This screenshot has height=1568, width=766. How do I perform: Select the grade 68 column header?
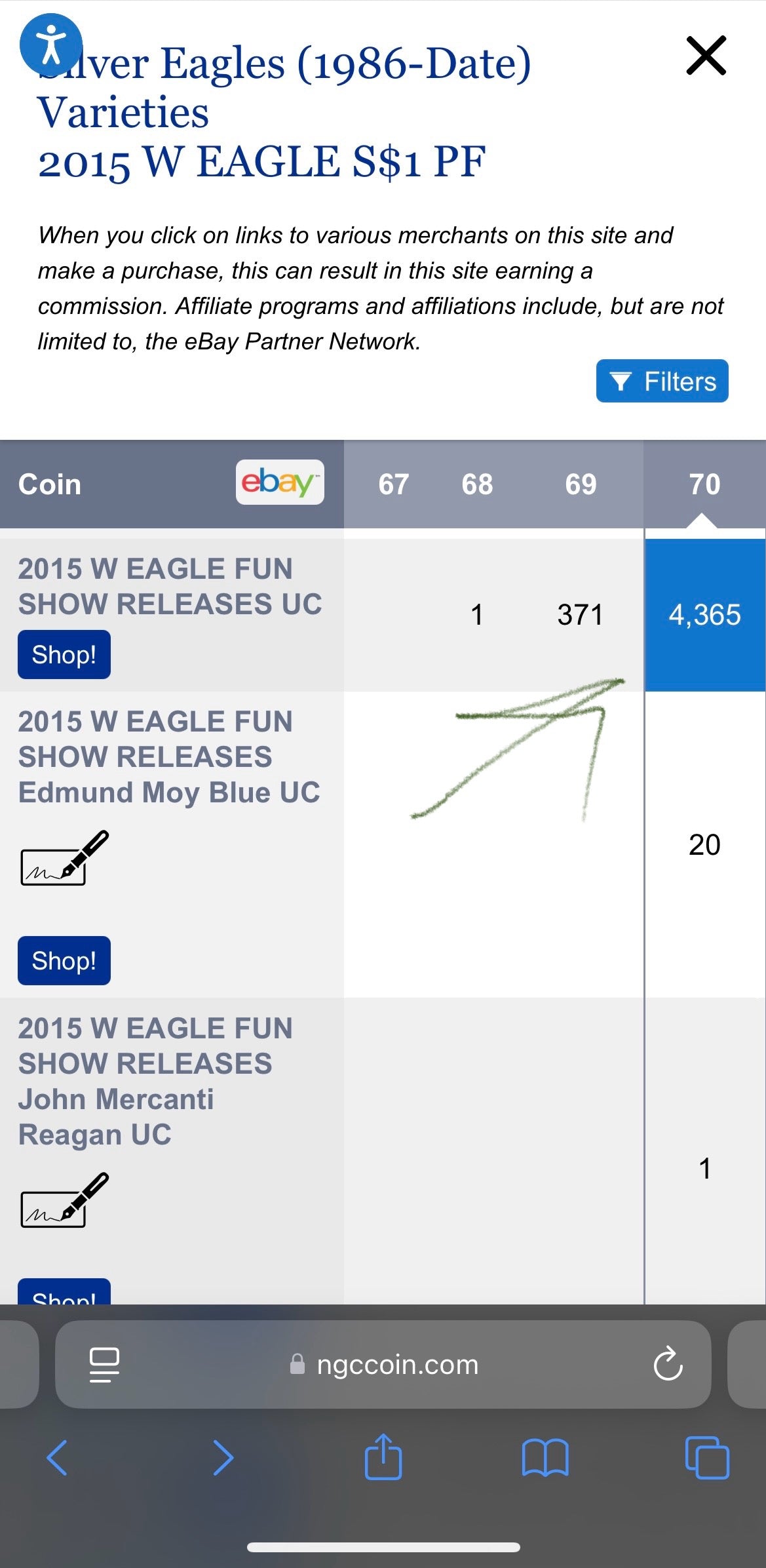tap(477, 484)
